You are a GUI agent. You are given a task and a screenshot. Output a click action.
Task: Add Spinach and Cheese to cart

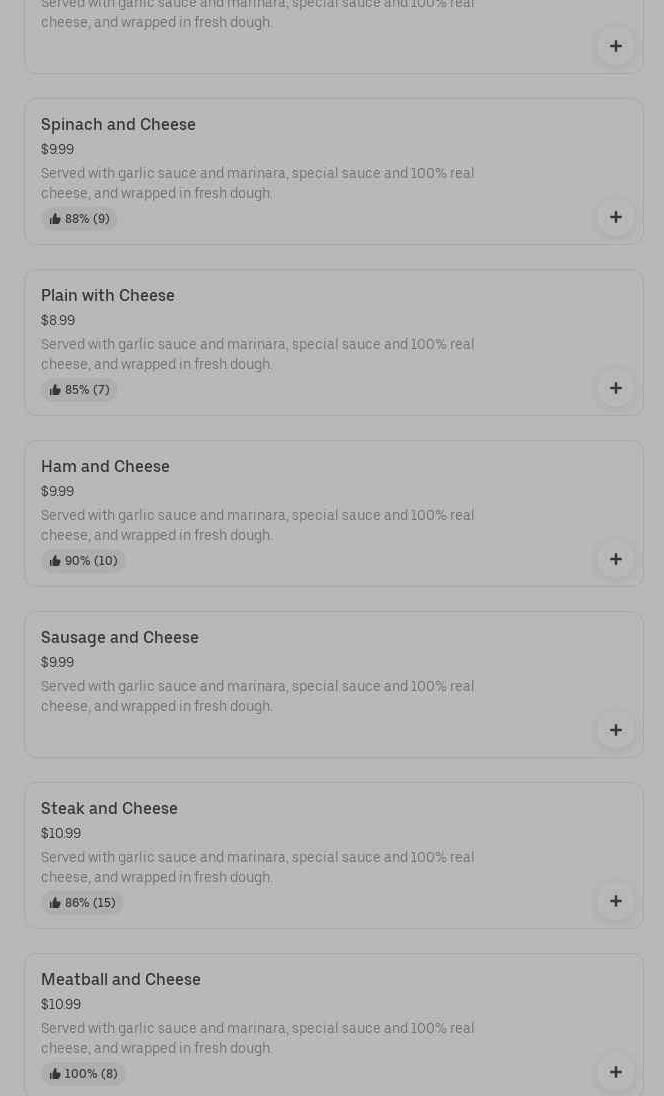pyautogui.click(x=615, y=217)
